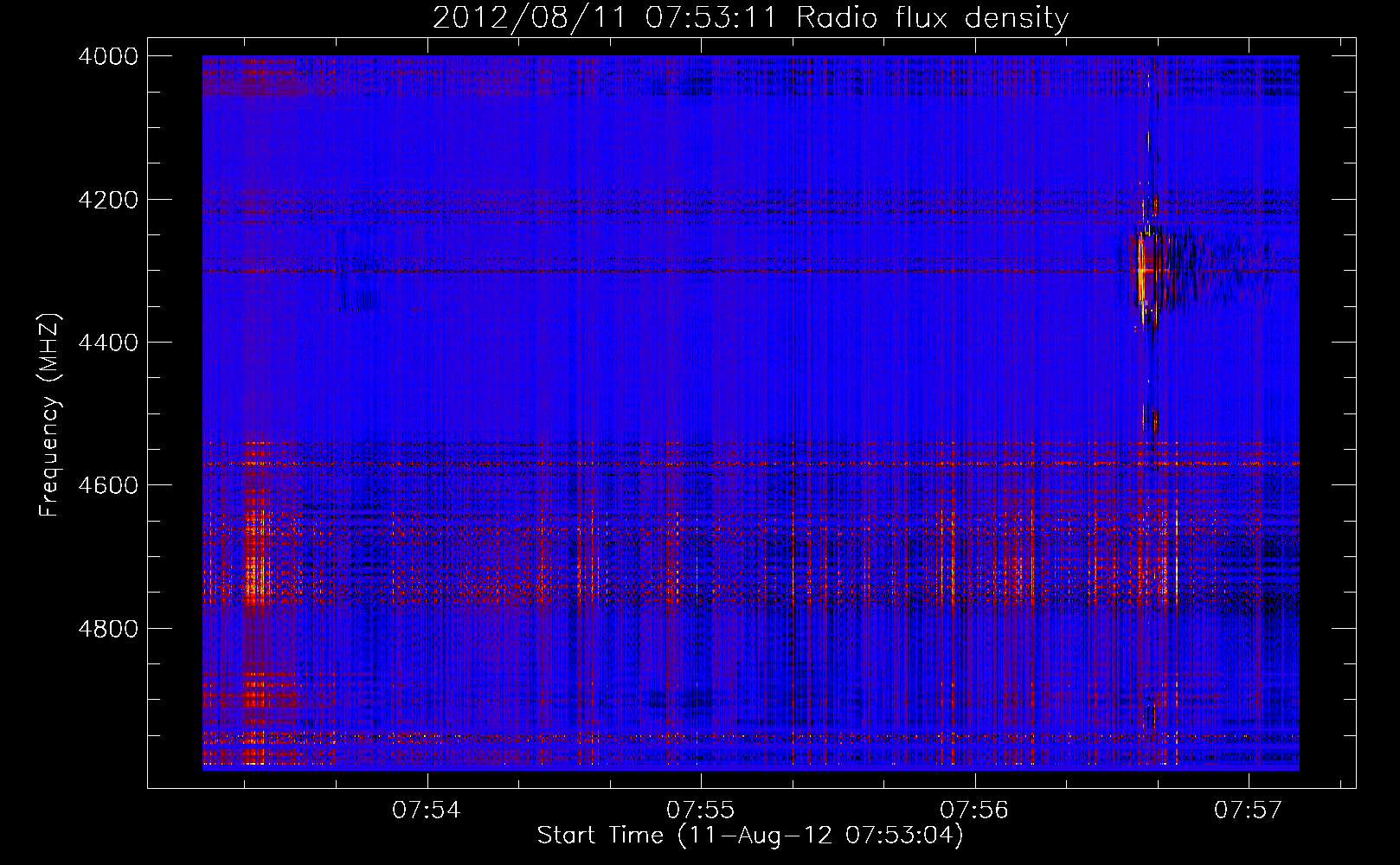The width and height of the screenshot is (1400, 865).
Task: Click the 4400 frequency tick label
Action: coord(108,343)
